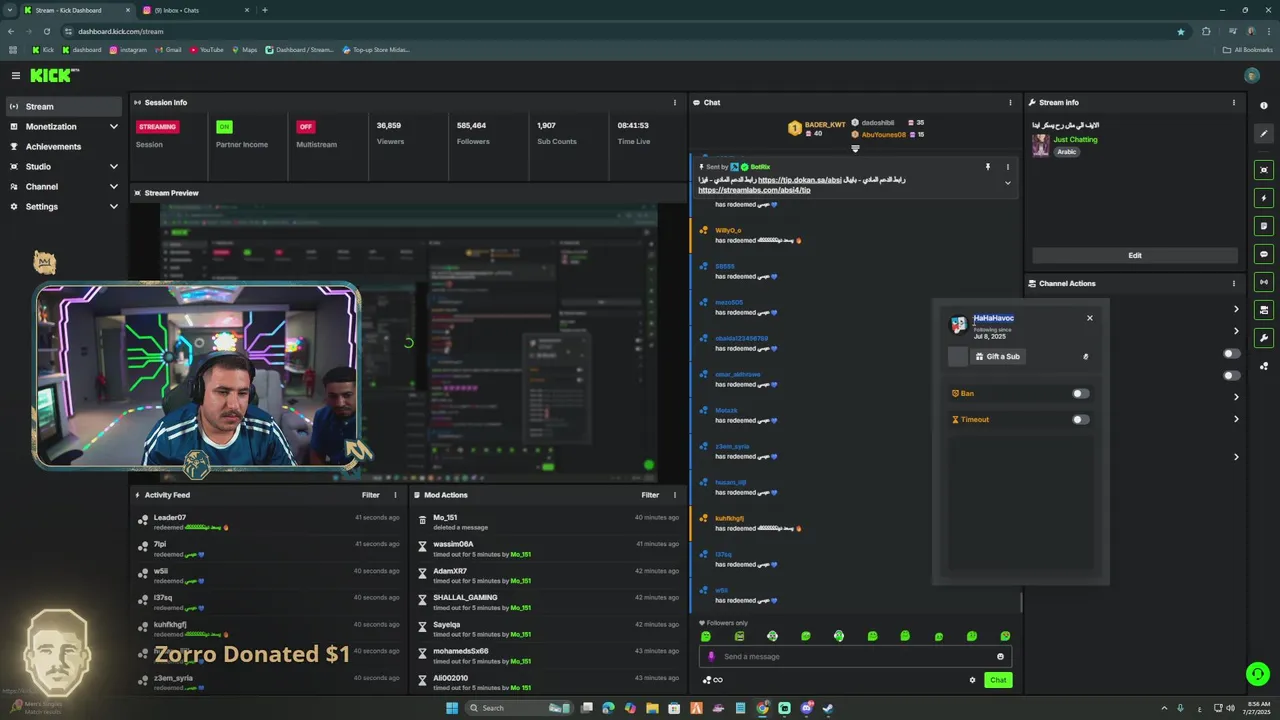Viewport: 1280px width, 720px height.
Task: Open Achievements in the sidebar
Action: tap(64, 147)
